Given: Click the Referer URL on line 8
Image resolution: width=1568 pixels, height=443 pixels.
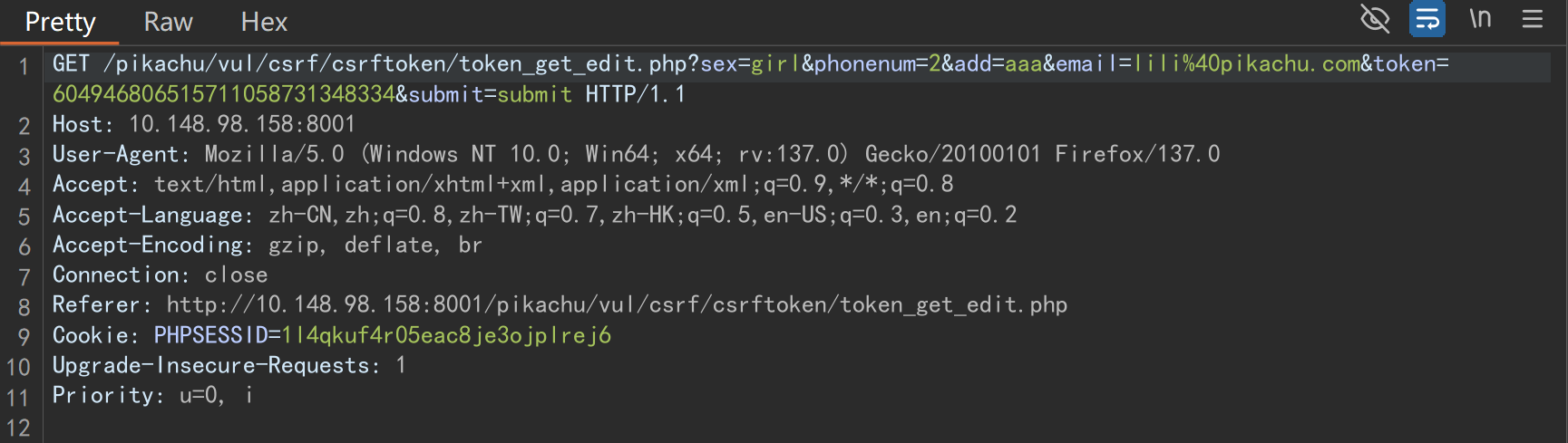Looking at the screenshot, I should point(617,304).
